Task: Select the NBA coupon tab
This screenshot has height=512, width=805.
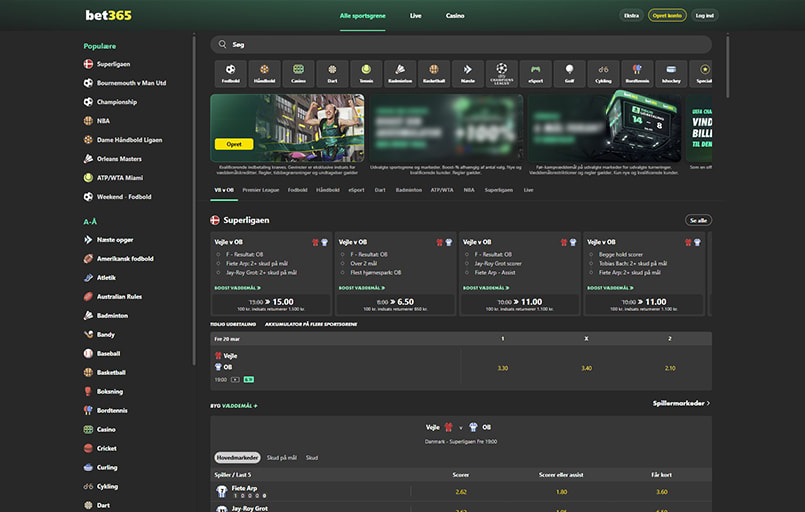Action: pyautogui.click(x=469, y=190)
